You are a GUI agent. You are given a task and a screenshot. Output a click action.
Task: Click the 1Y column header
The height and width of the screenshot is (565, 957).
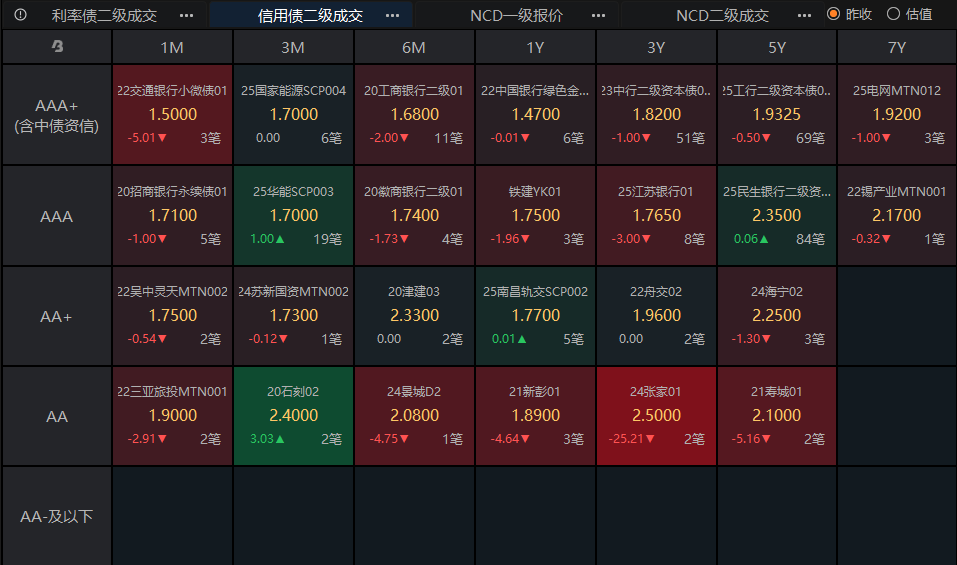[535, 47]
